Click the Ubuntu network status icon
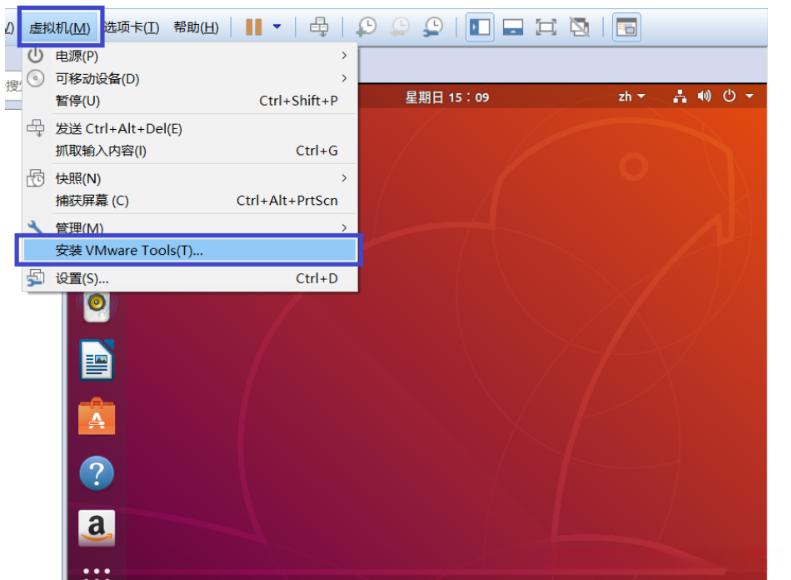The height and width of the screenshot is (580, 791). point(680,96)
